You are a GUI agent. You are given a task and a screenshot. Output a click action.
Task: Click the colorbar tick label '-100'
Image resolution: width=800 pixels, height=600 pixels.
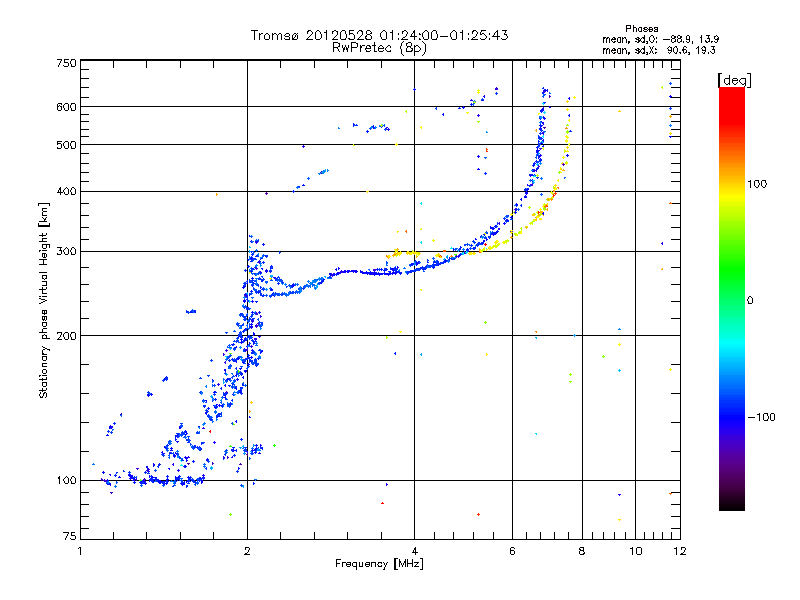pyautogui.click(x=761, y=417)
